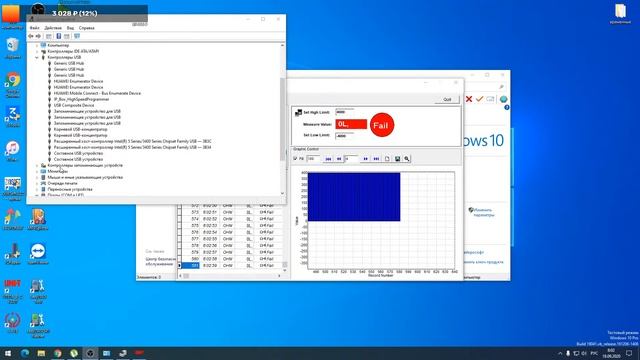Click orange checkmark icon in background window
This screenshot has height=360, width=640.
click(x=479, y=99)
